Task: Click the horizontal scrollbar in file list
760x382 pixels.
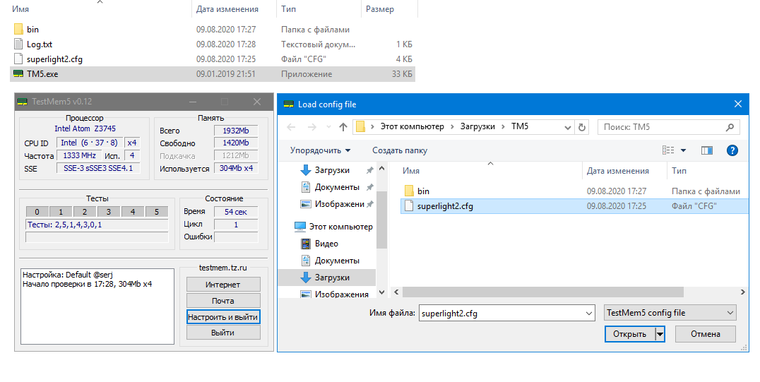Action: [x=543, y=292]
